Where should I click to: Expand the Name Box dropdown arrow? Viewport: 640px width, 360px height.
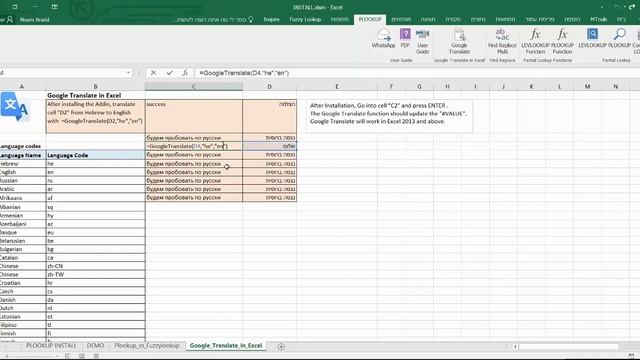[x=128, y=73]
